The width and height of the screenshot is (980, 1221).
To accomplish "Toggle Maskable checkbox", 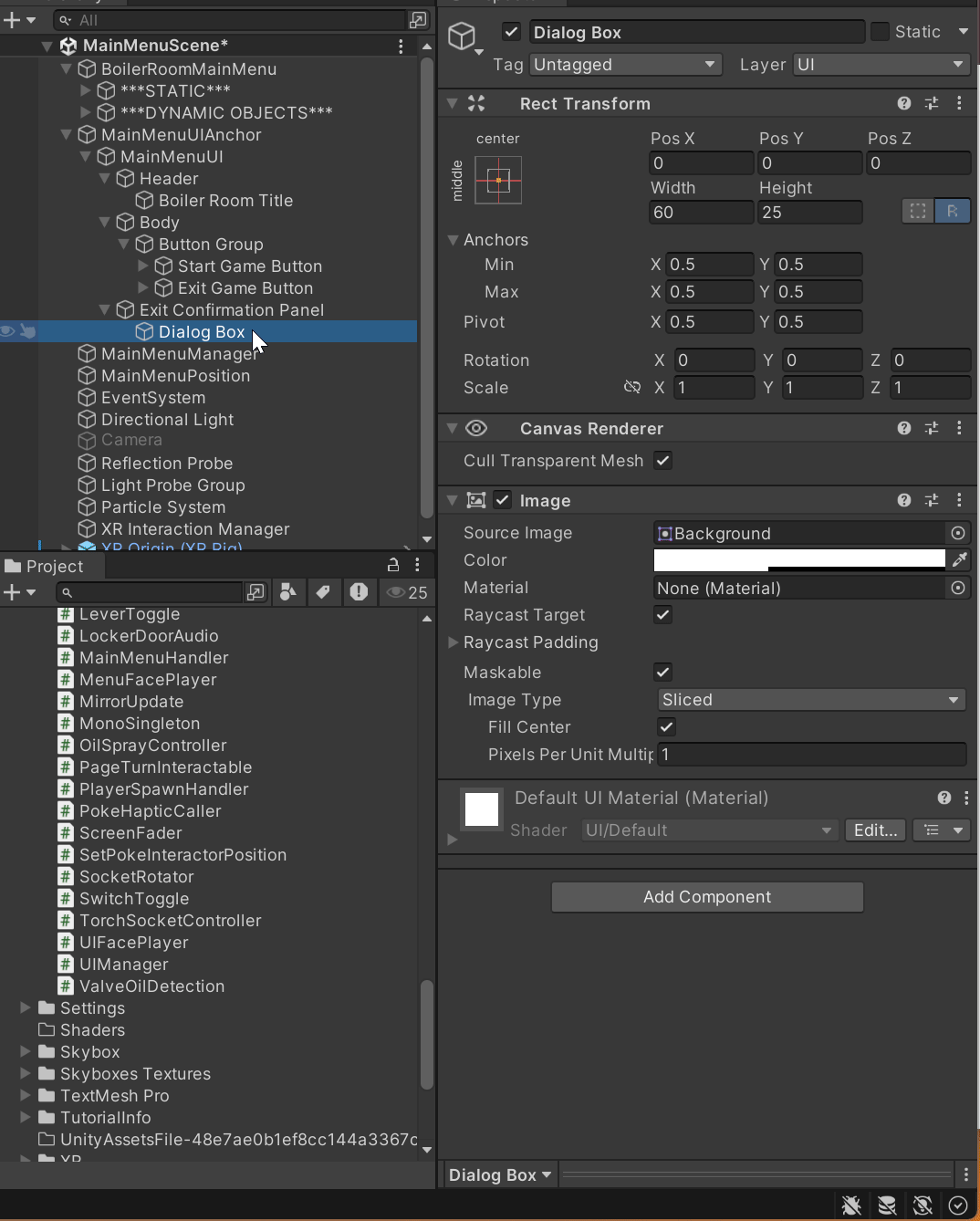I will coord(663,673).
